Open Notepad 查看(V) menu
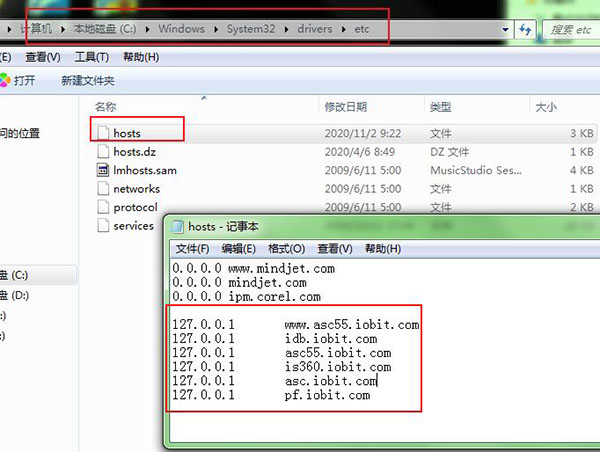The image size is (600, 452). 335,249
